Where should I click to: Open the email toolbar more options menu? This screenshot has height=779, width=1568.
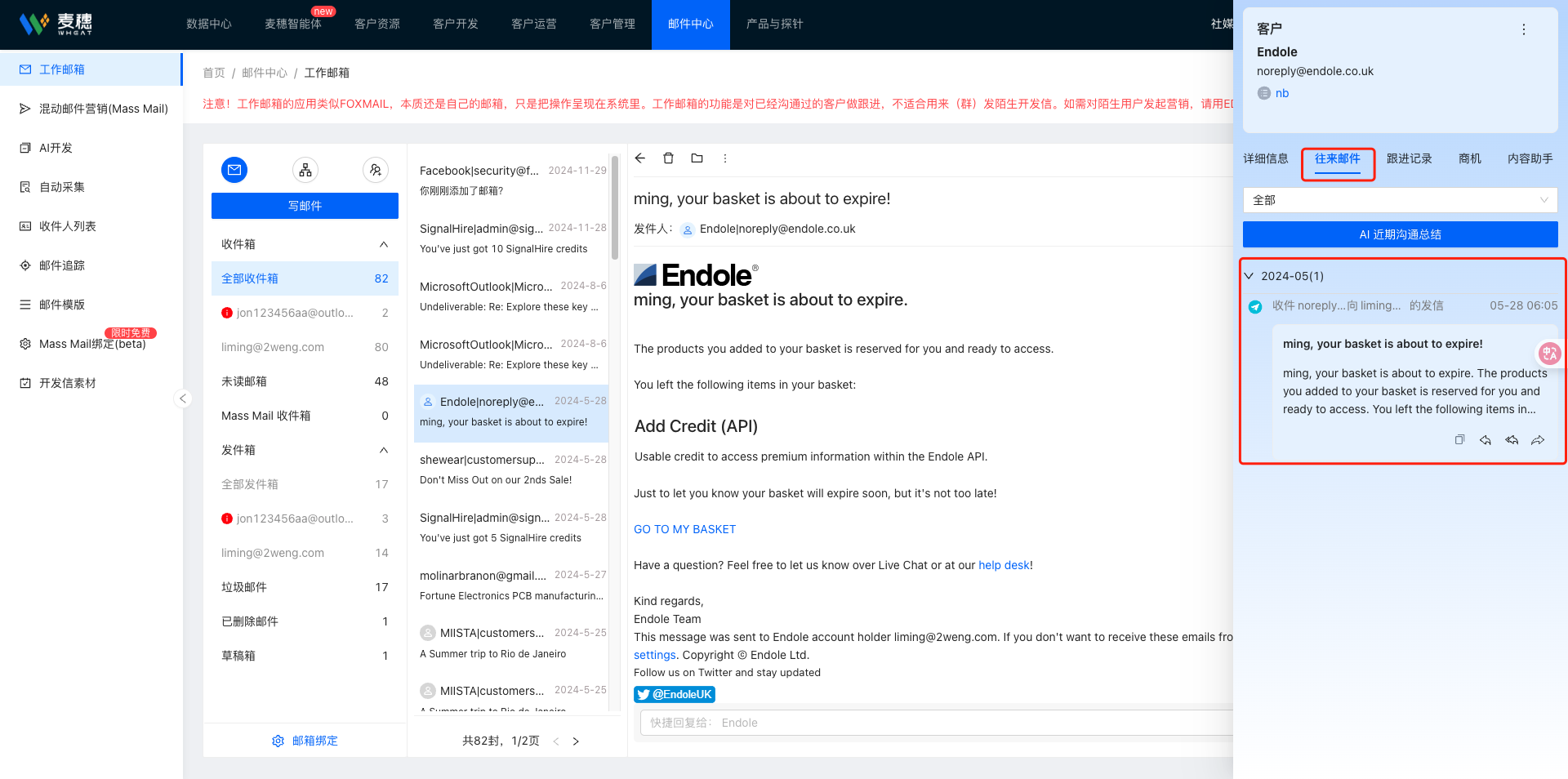pyautogui.click(x=725, y=158)
